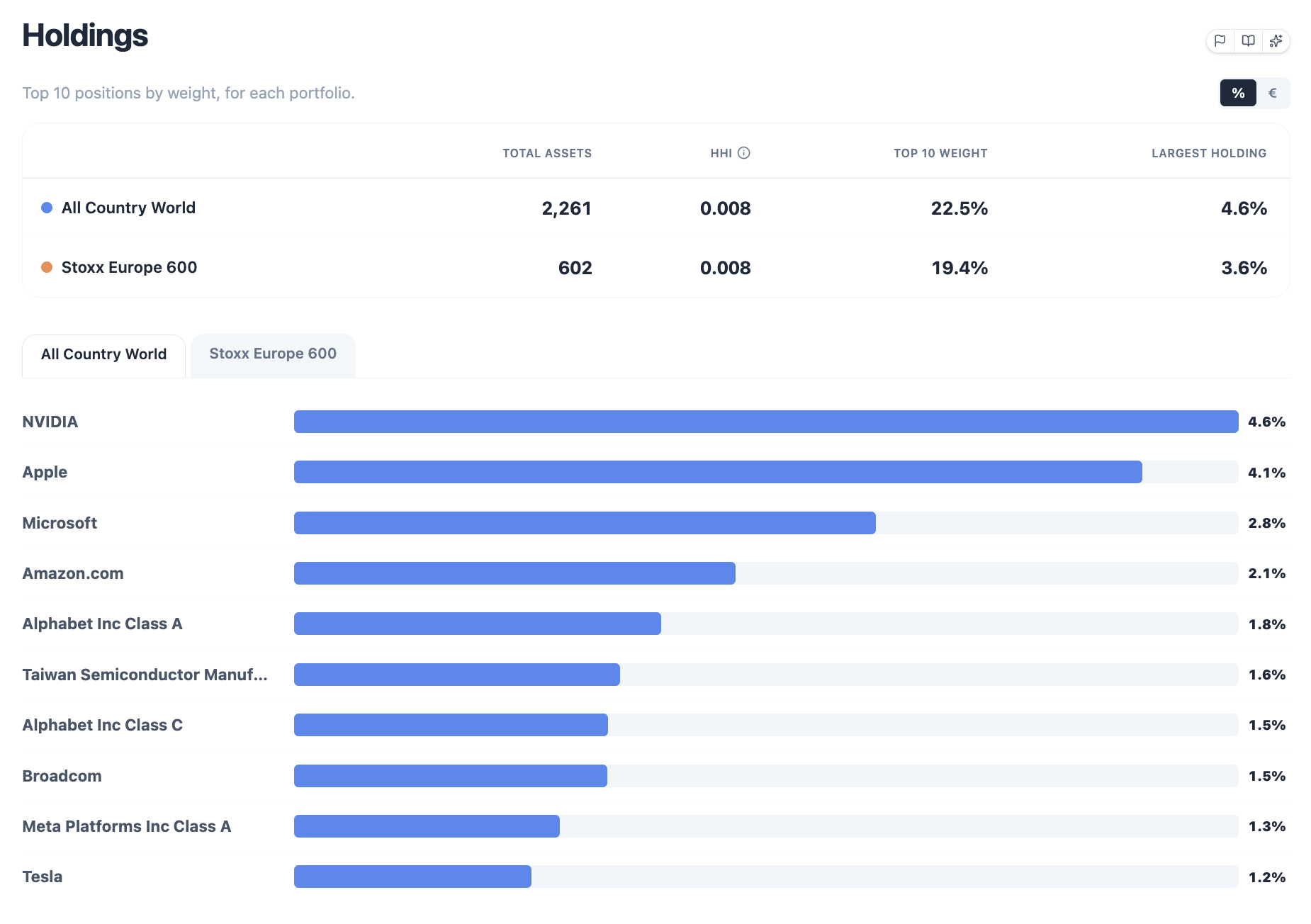
Task: Click Alphabet Class A's 1.8% weight value
Action: [1266, 624]
